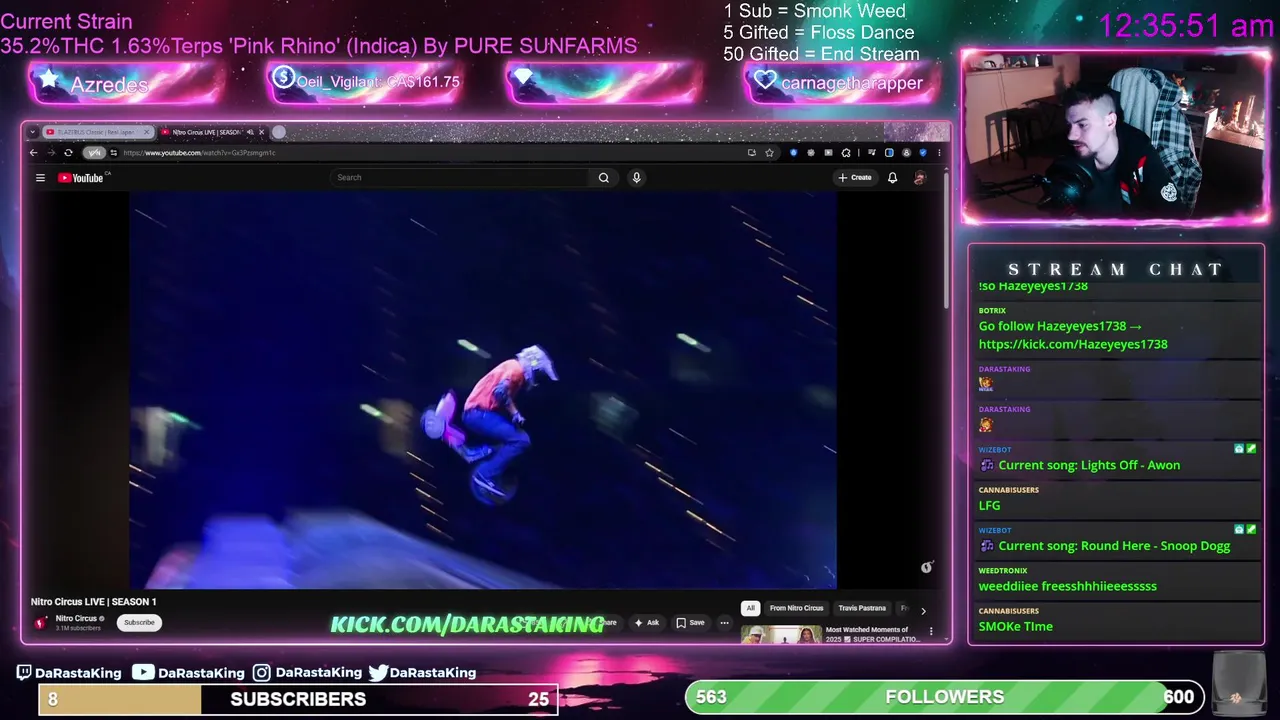Click the YouTube DaRastaKing social icon
Viewport: 1280px width, 720px height.
(143, 672)
